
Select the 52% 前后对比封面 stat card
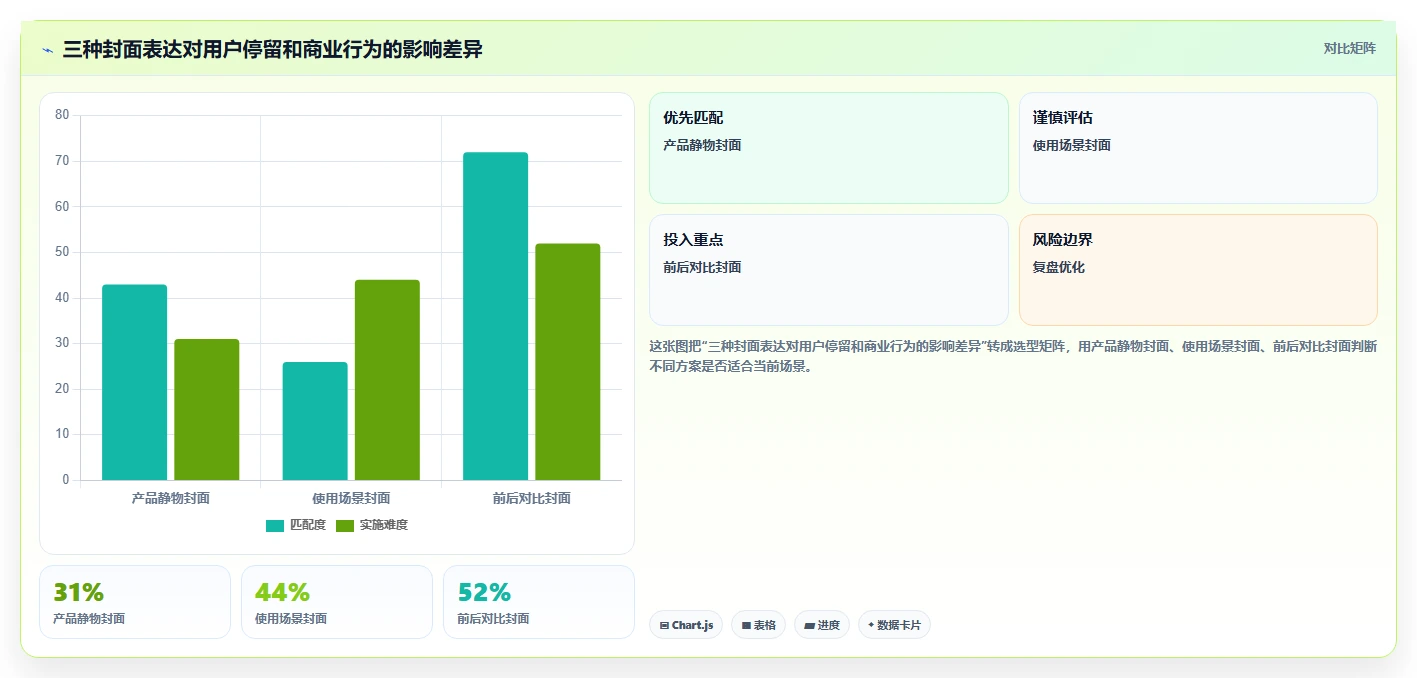tap(539, 602)
